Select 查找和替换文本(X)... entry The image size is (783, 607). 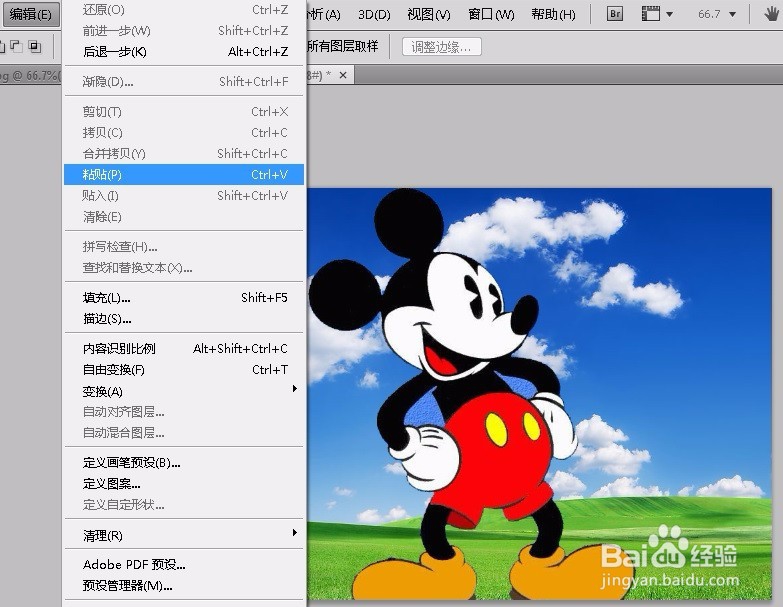coord(184,268)
